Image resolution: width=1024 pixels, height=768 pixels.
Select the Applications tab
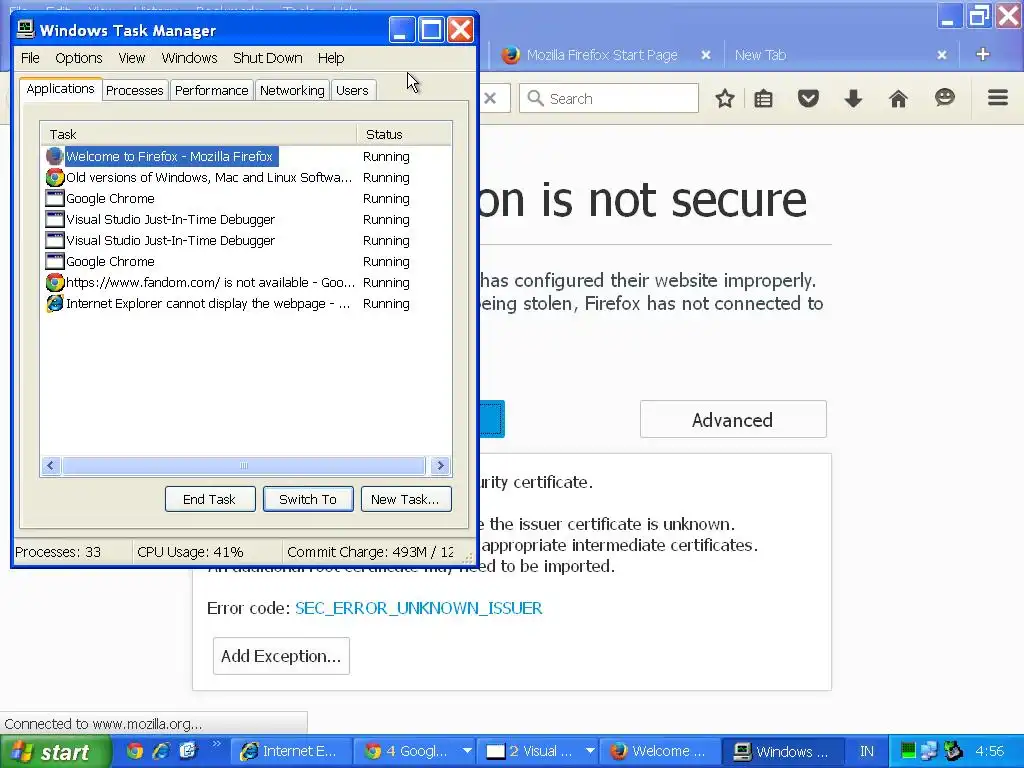(60, 89)
